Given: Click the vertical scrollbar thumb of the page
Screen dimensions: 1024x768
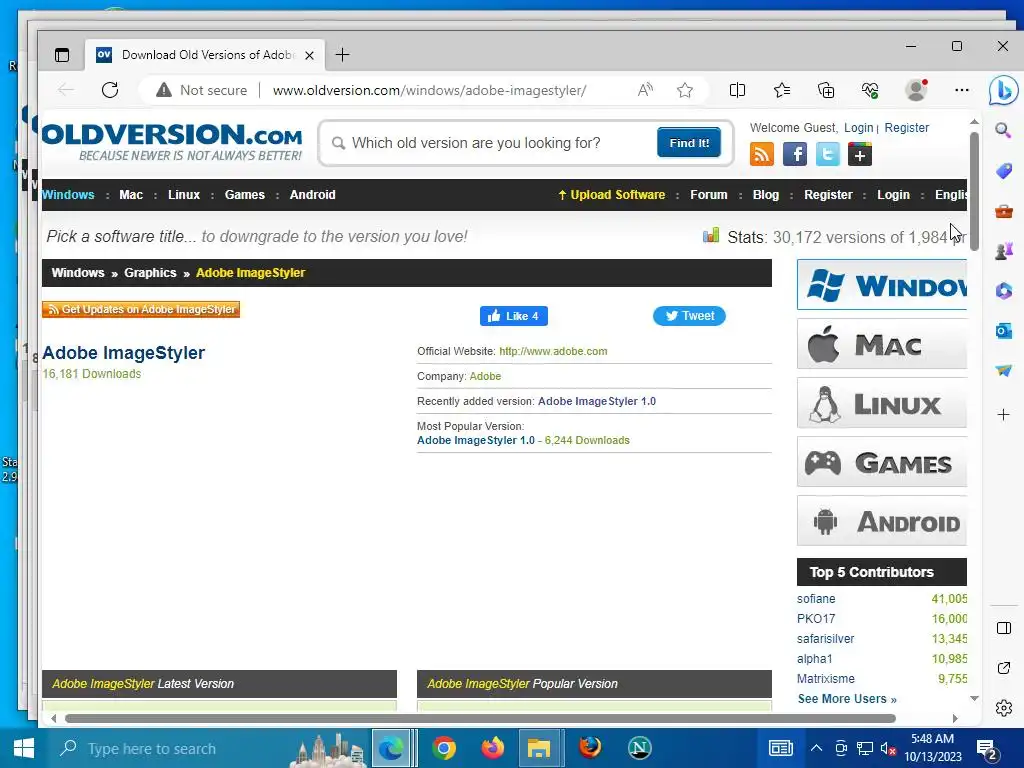Looking at the screenshot, I should (x=974, y=191).
